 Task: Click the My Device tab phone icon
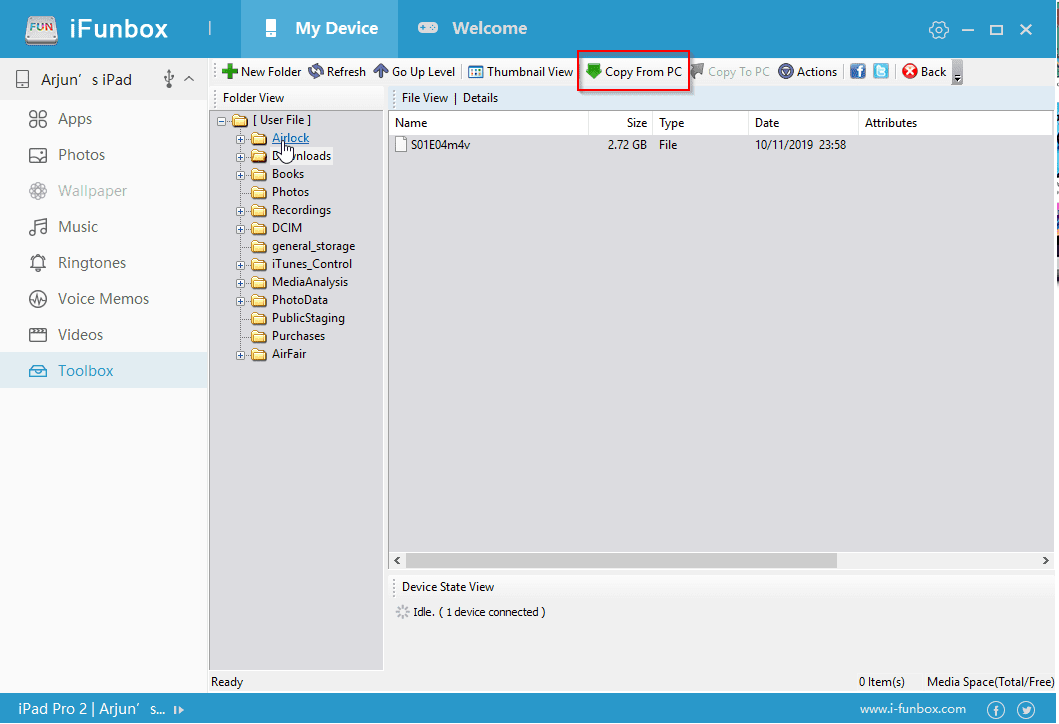pos(271,28)
